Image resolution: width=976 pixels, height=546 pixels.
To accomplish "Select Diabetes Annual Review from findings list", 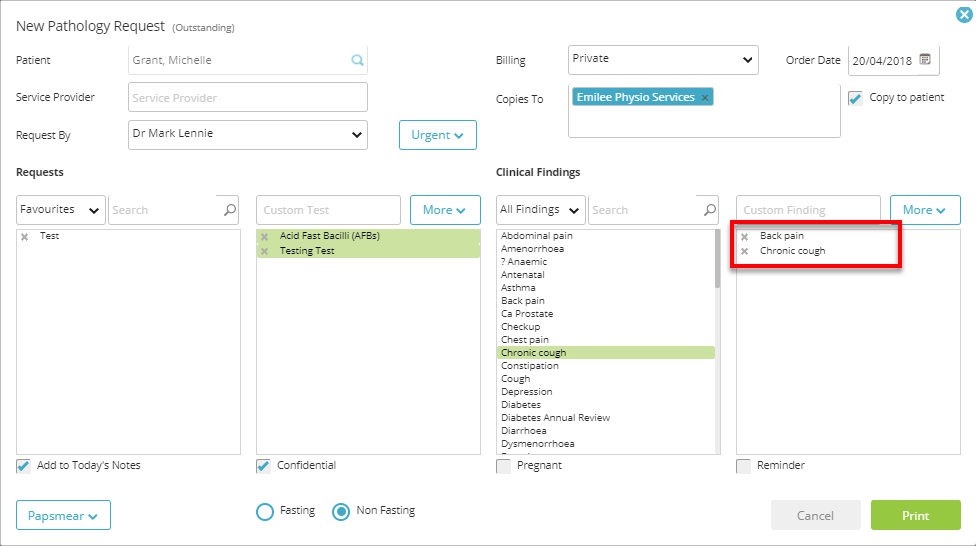I will tap(555, 418).
